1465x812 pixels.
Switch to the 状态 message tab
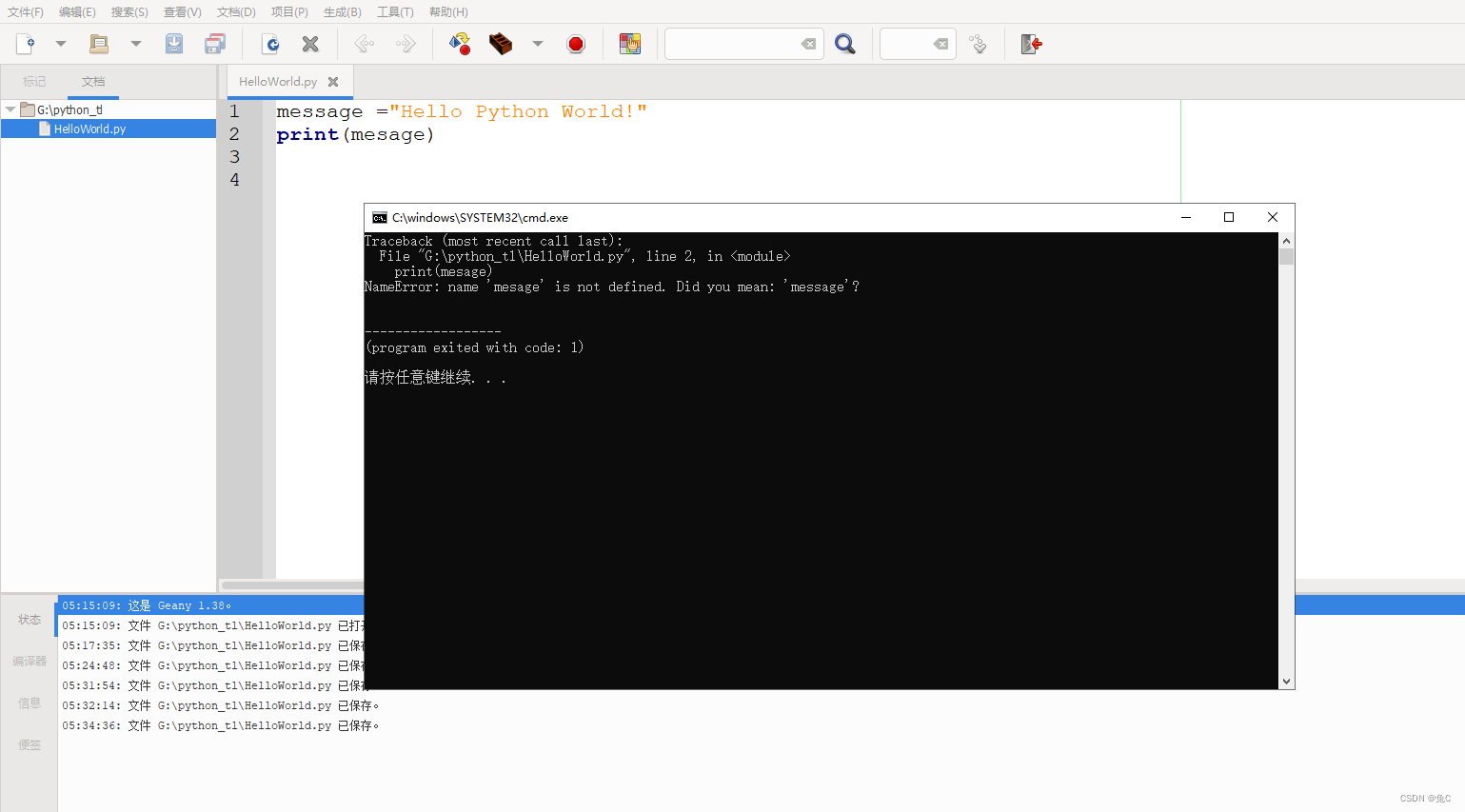[30, 620]
